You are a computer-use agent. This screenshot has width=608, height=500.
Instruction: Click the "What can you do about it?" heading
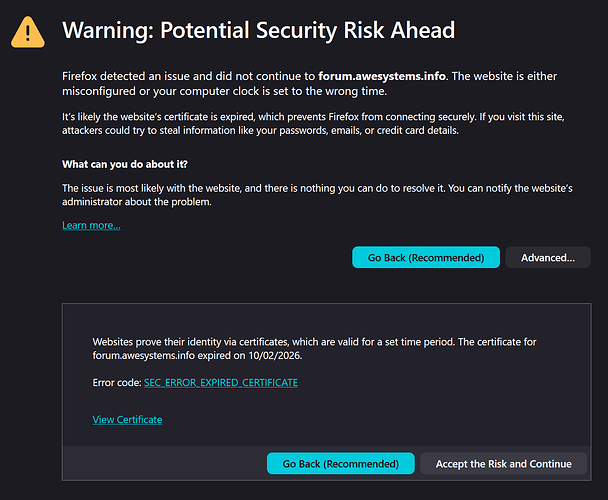125,163
